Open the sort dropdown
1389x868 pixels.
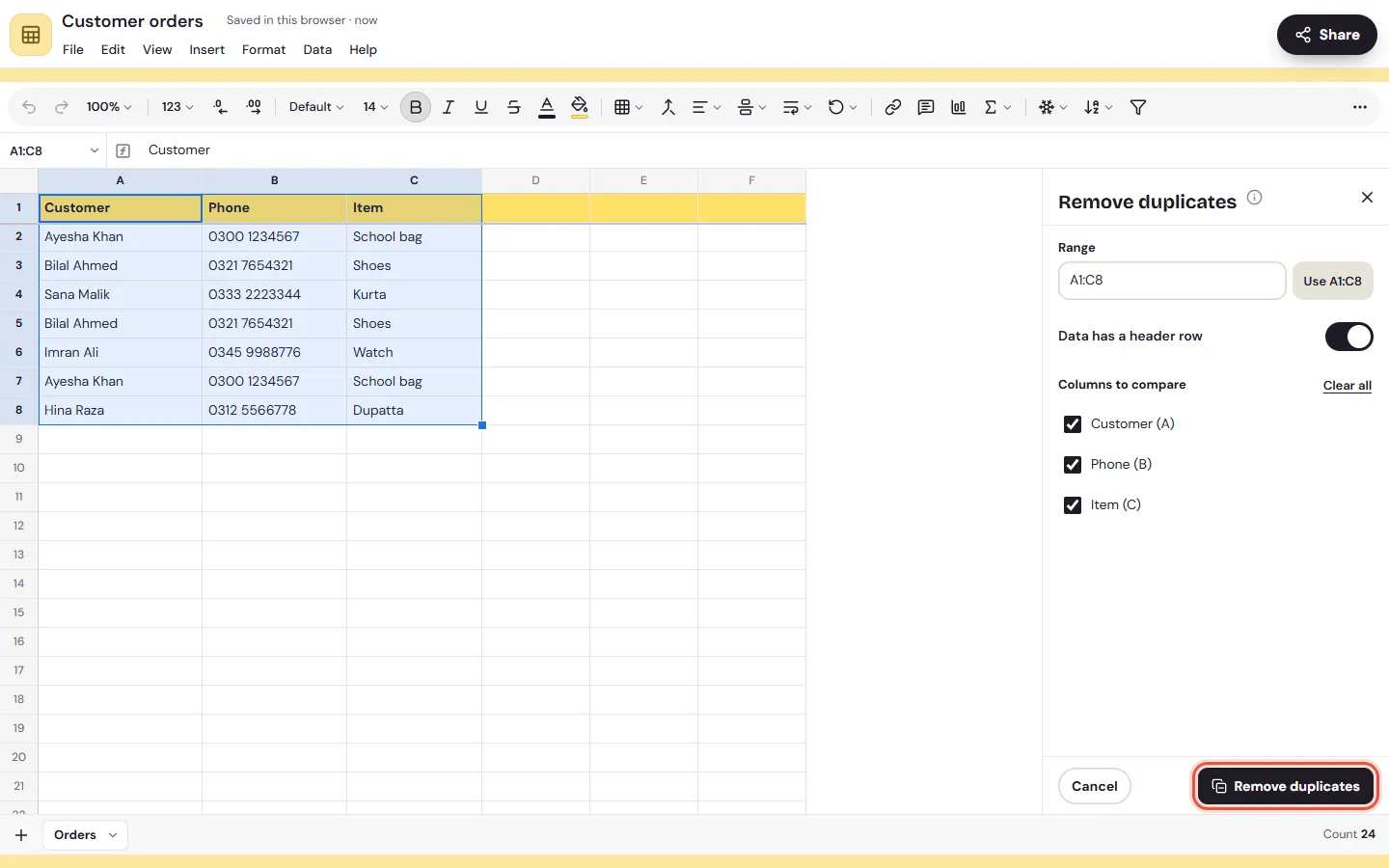(x=1098, y=107)
